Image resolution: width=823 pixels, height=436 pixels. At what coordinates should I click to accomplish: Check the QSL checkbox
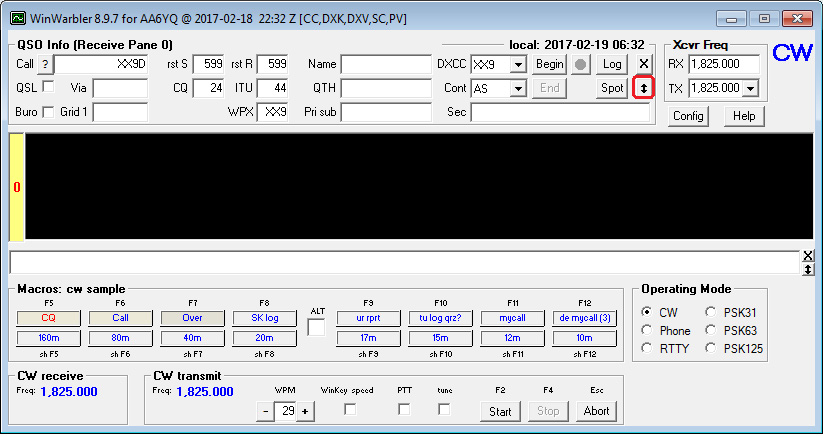(48, 87)
